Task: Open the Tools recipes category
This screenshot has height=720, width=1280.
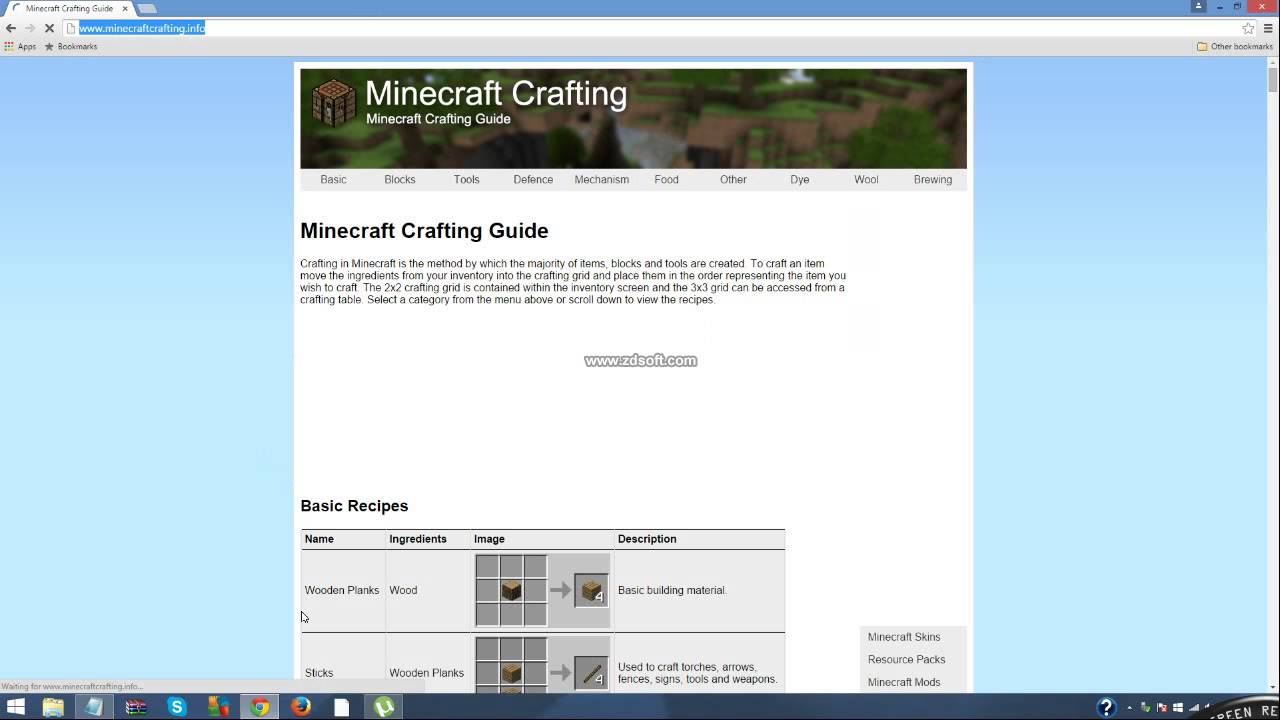Action: (466, 179)
